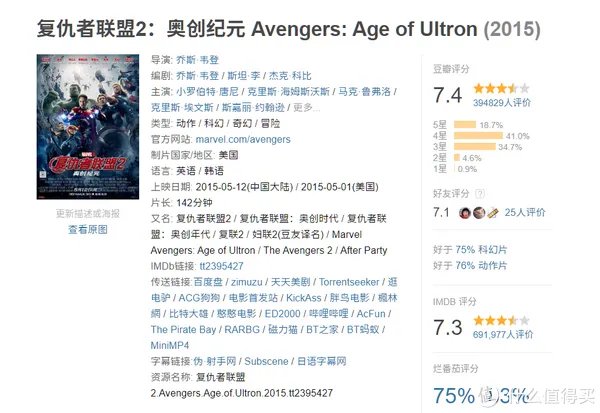The image size is (600, 413).
Task: Click the 5星 rating distribution bar
Action: (464, 125)
